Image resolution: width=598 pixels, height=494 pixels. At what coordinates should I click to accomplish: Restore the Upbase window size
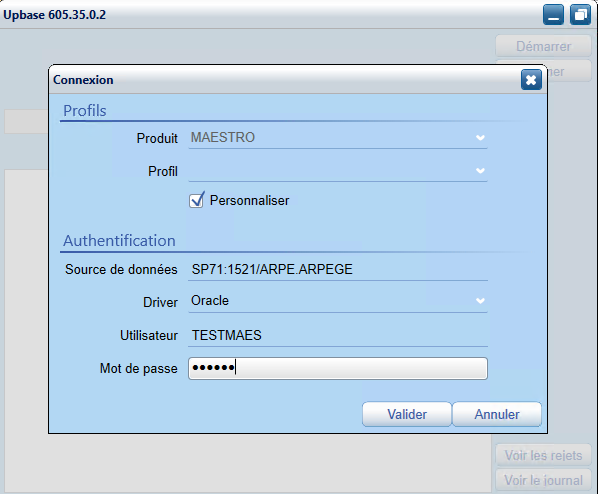(580, 15)
